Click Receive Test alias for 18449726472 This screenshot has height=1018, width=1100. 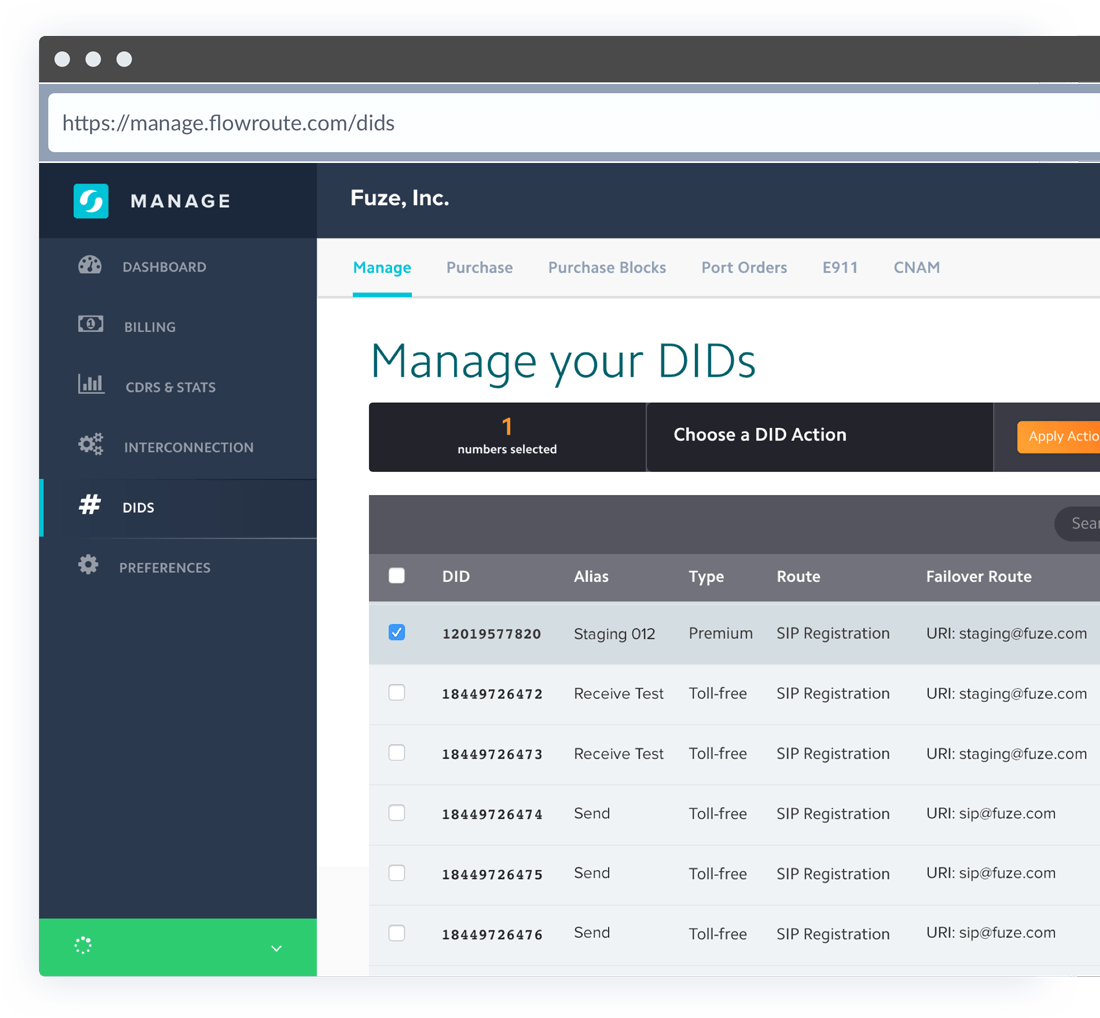click(x=619, y=694)
